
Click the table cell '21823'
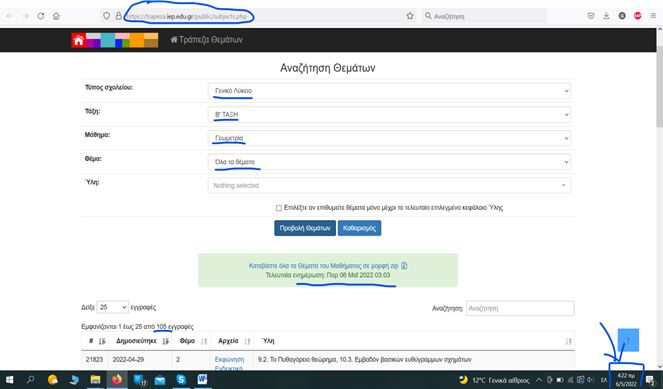point(94,359)
